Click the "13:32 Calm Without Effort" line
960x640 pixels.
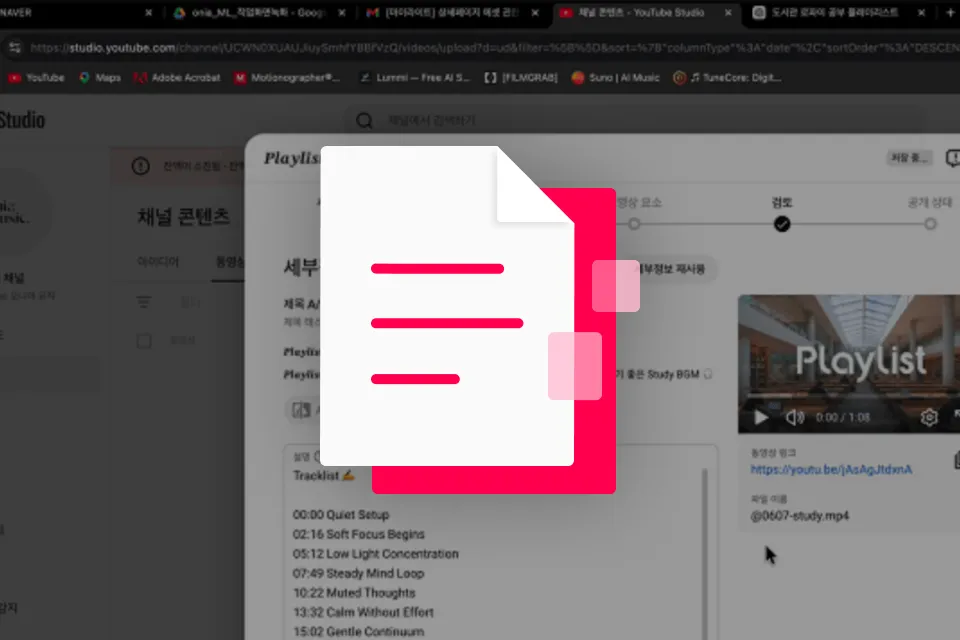coord(363,612)
